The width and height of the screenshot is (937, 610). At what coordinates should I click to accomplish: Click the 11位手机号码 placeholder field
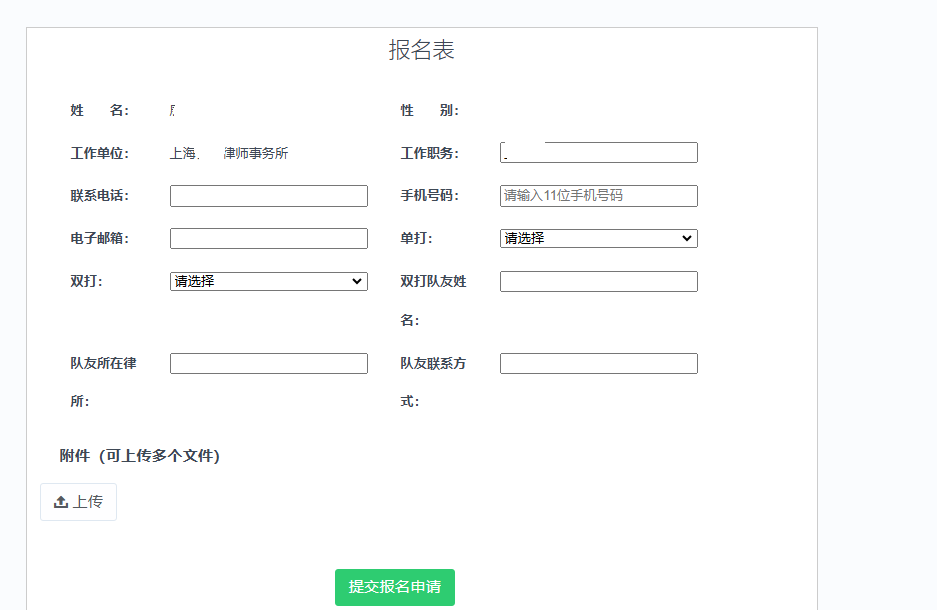(598, 196)
